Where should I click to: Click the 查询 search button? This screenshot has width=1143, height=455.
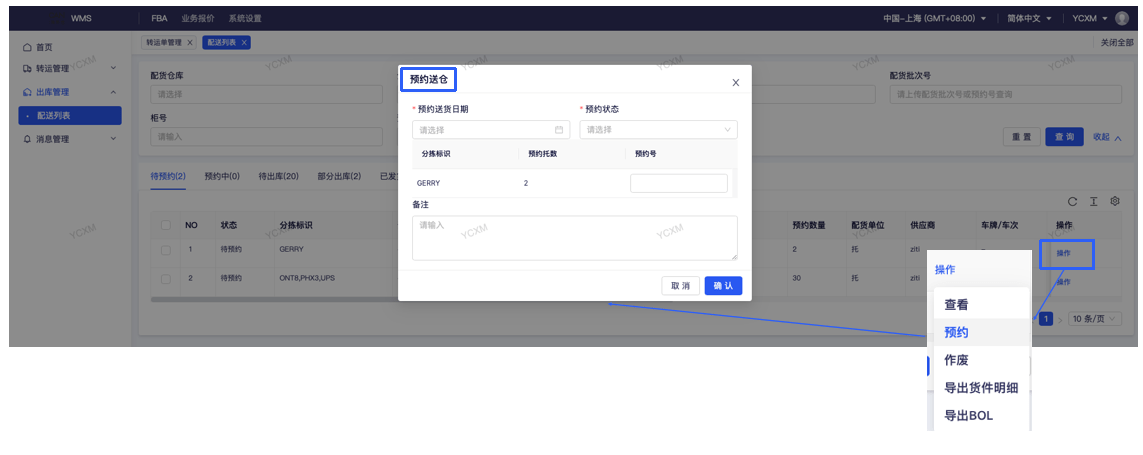point(1064,137)
